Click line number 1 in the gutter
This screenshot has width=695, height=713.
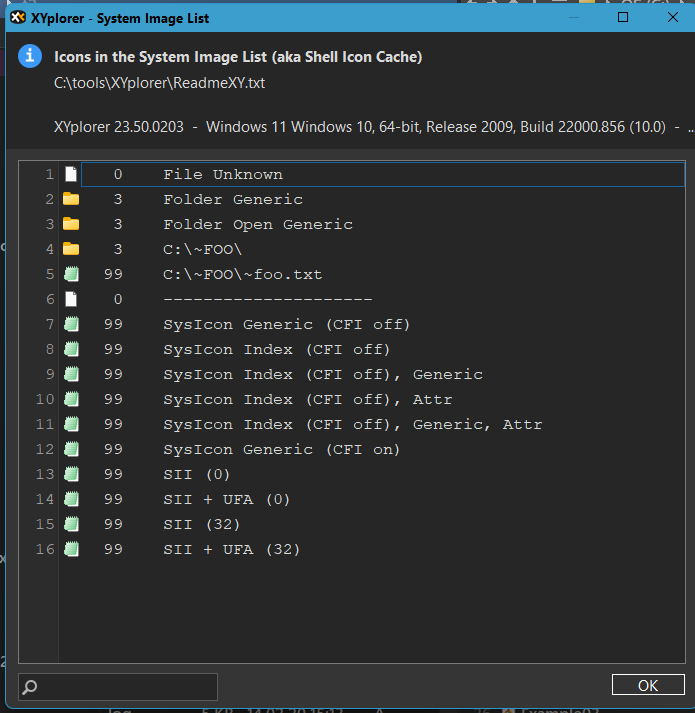(50, 174)
